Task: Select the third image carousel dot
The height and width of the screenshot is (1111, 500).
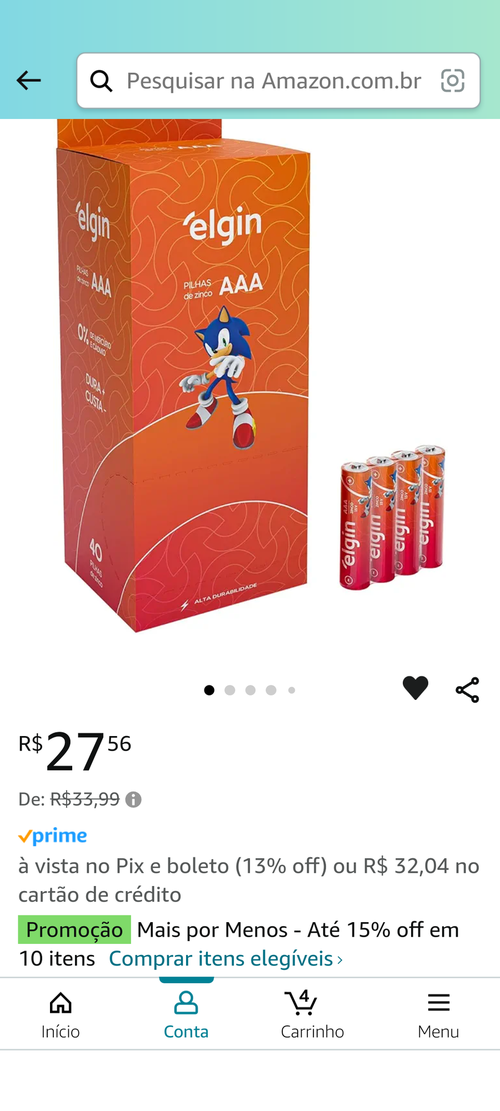Action: (250, 690)
